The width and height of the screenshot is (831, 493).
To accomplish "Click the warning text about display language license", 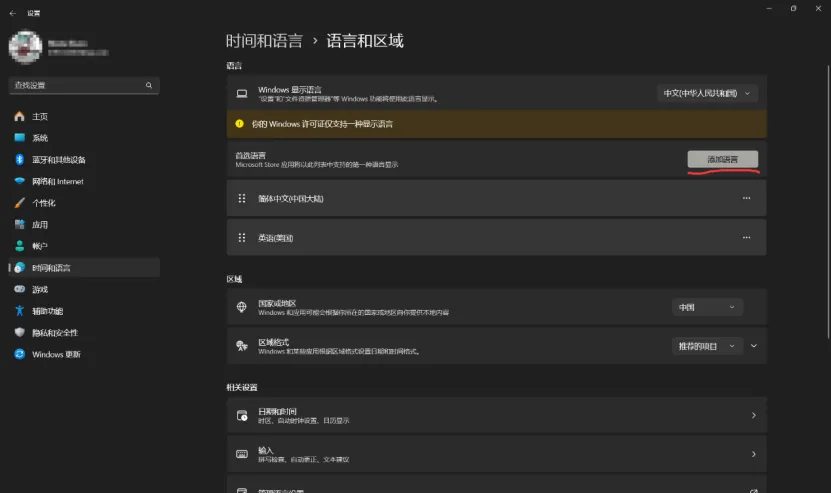I will (x=322, y=124).
